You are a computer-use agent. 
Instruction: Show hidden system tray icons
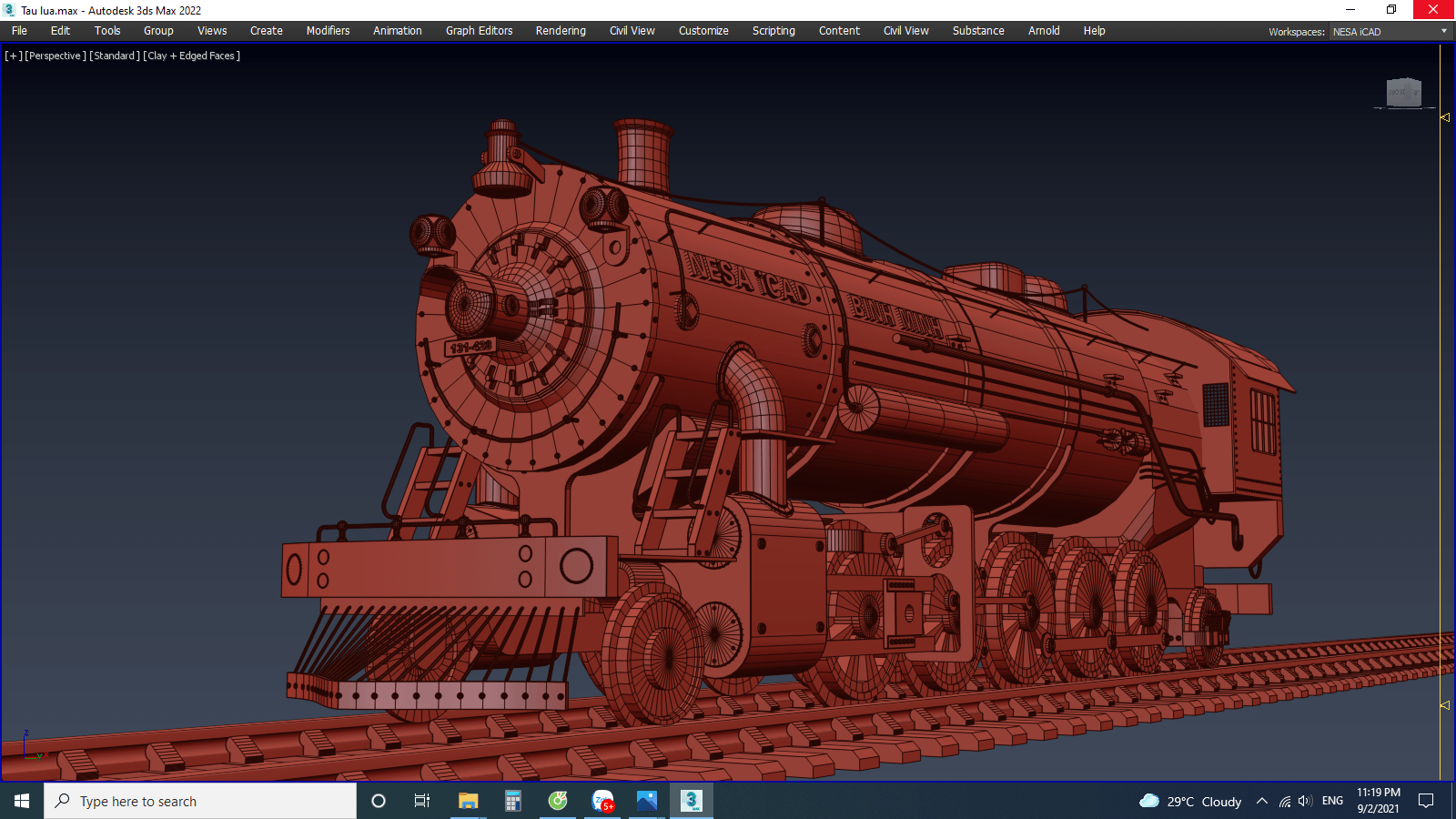pos(1262,801)
